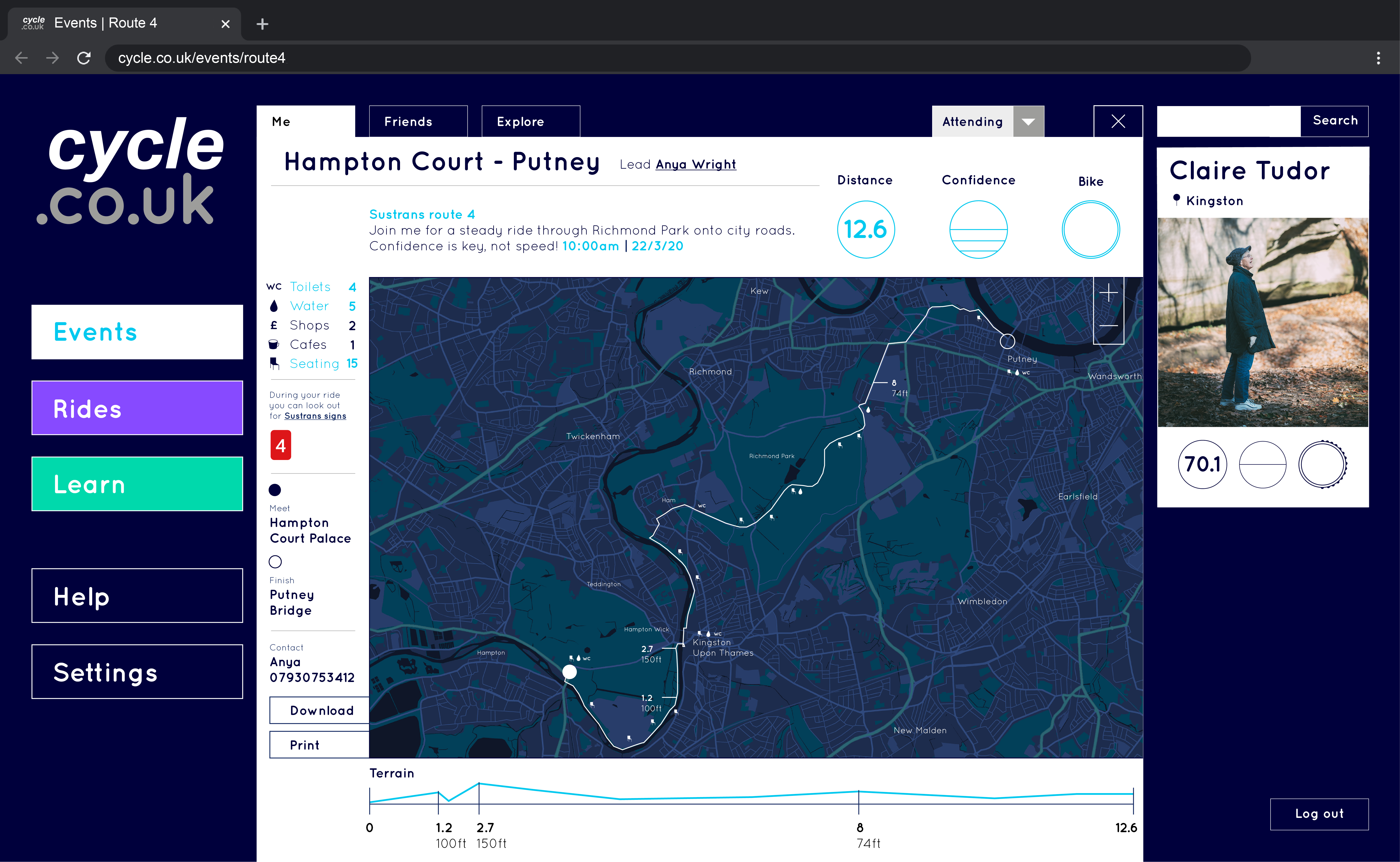Click the white start marker on map
This screenshot has width=1400, height=862.
point(569,672)
